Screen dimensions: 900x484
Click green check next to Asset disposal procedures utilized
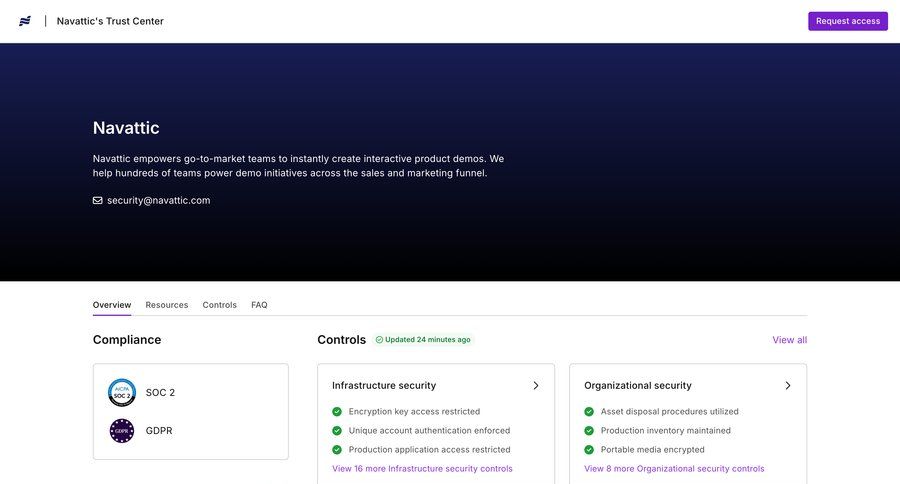[x=589, y=412]
